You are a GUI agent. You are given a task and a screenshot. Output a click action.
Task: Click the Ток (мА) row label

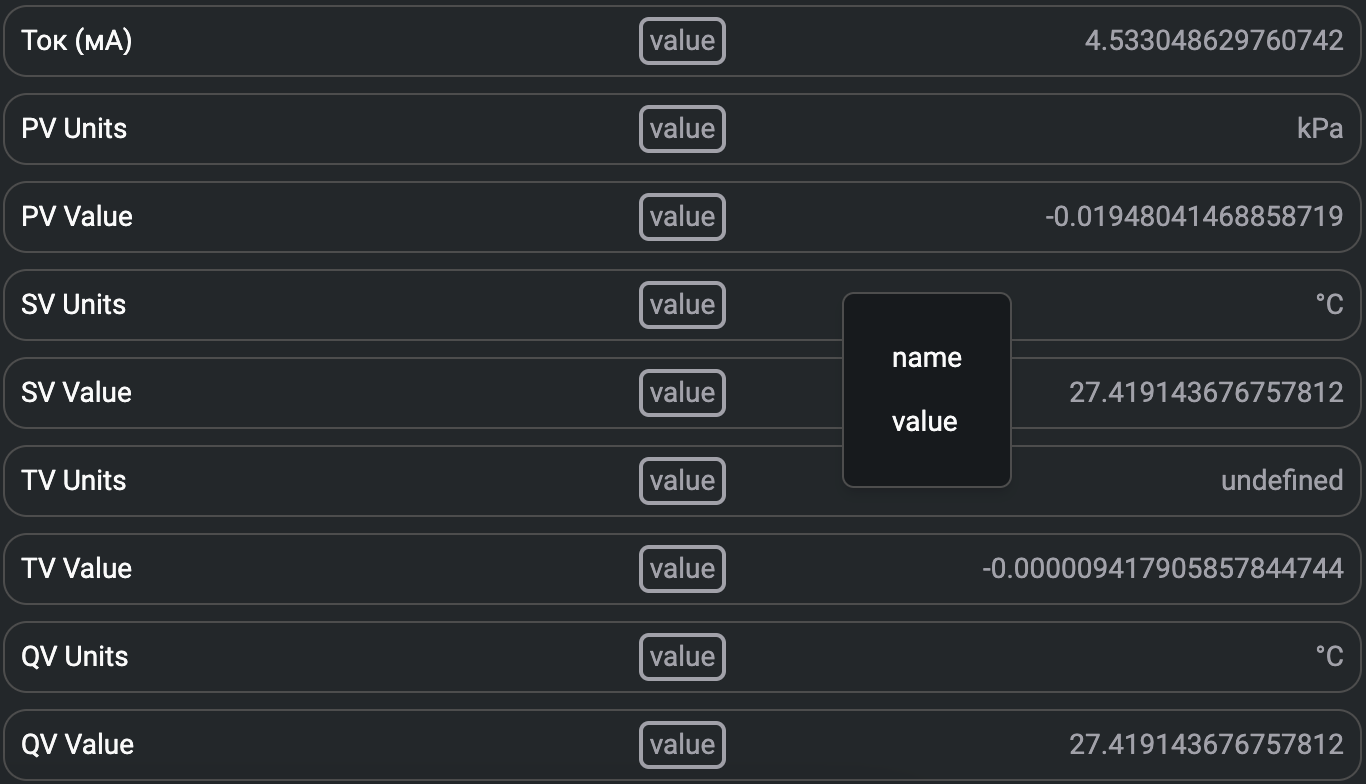point(76,41)
